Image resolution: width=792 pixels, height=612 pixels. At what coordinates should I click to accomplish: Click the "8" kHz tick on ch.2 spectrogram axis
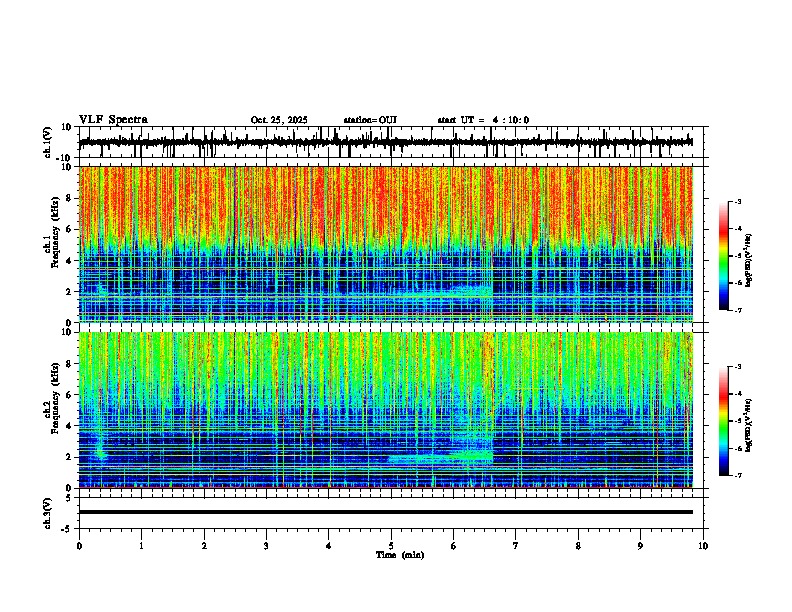[x=69, y=364]
